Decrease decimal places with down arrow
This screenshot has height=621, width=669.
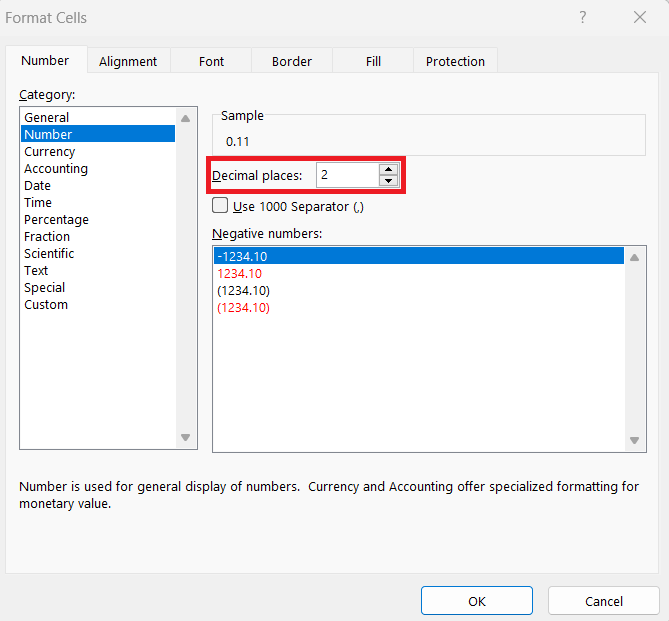click(x=388, y=181)
